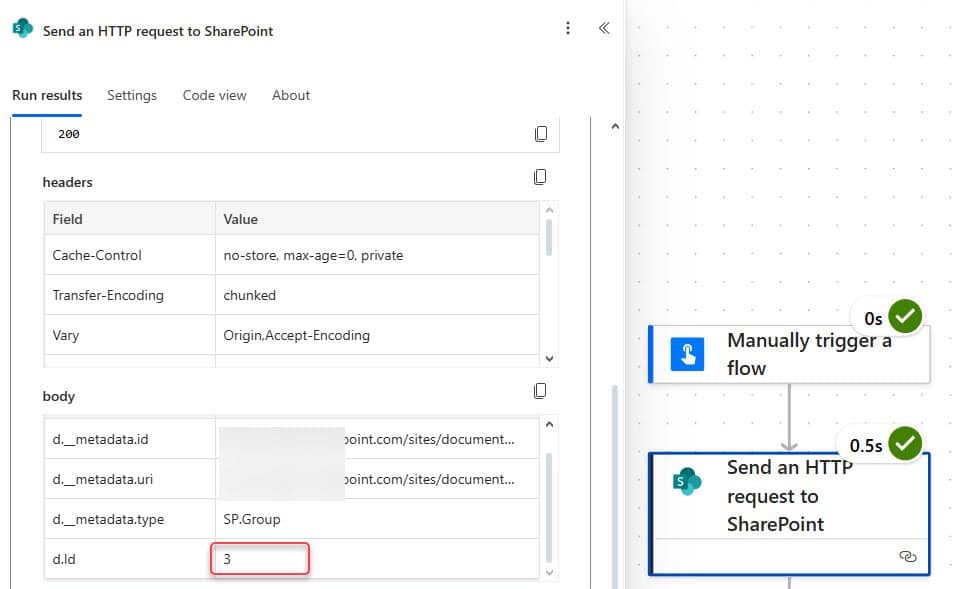
Task: Switch to the Run results tab
Action: pyautogui.click(x=47, y=95)
